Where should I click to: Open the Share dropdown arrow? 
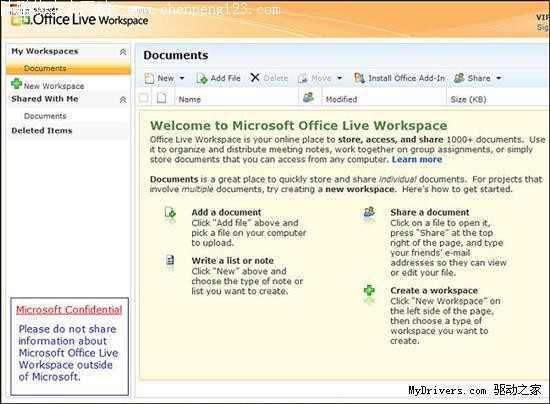tap(499, 78)
